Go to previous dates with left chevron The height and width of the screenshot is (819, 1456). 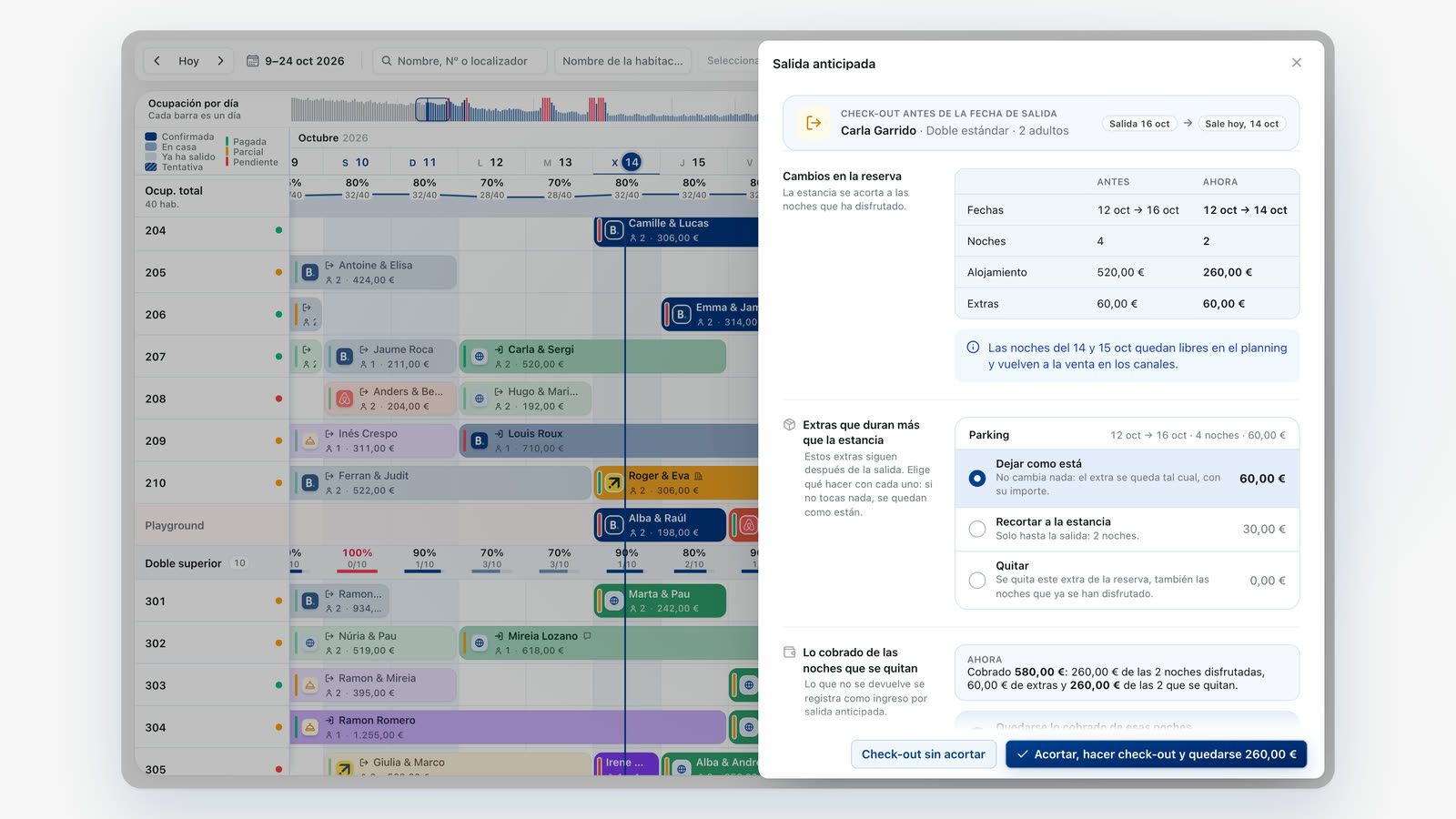pyautogui.click(x=157, y=61)
